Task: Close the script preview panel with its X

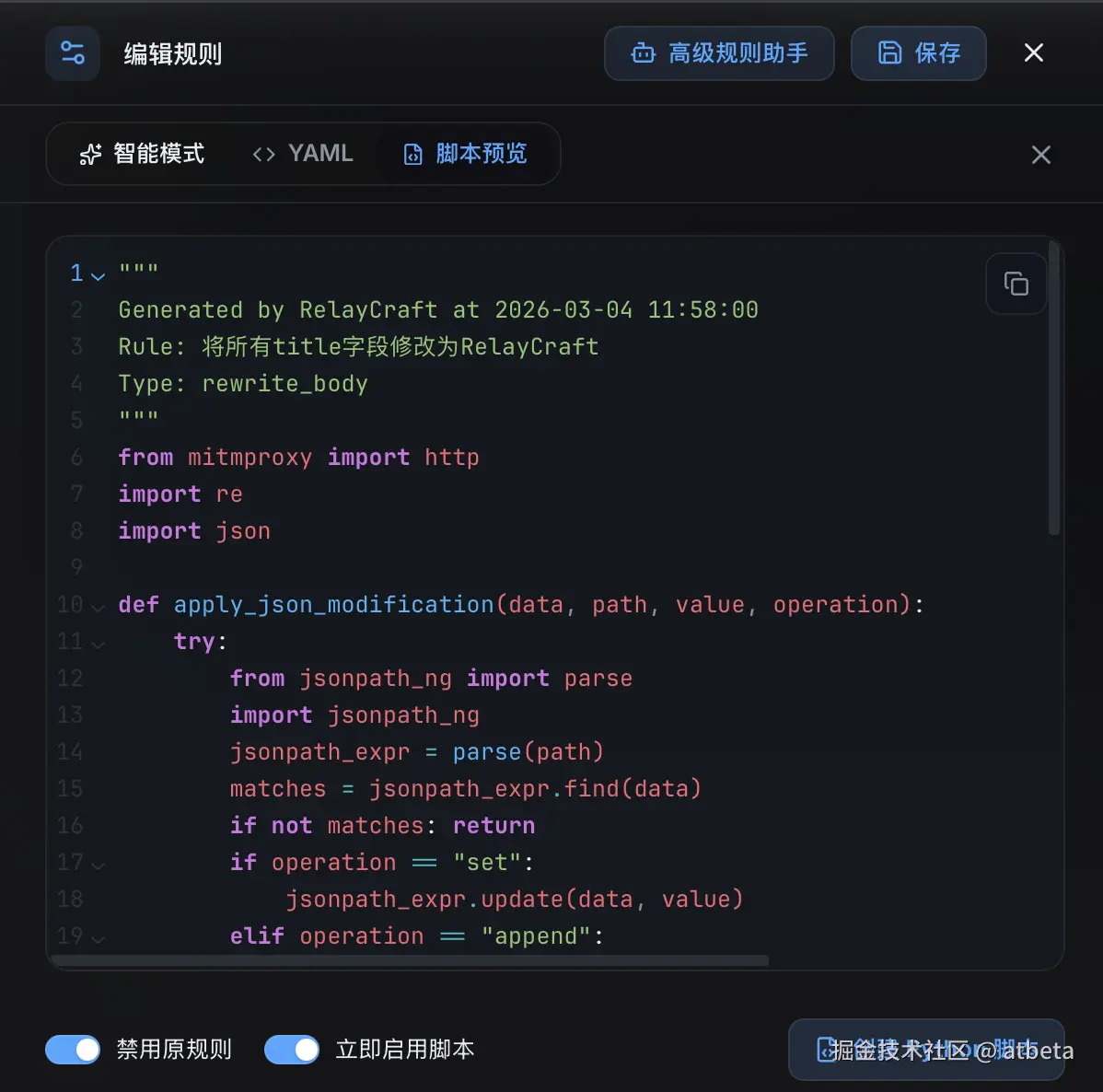Action: coord(1040,155)
